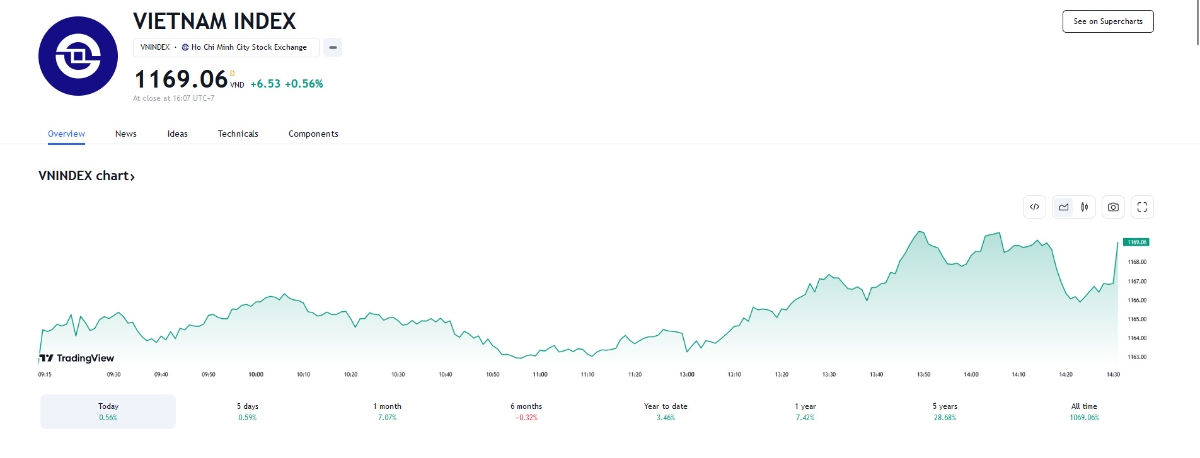Screen dimensions: 1200x458
Task: Take a chart snapshot with camera icon
Action: tap(1113, 207)
